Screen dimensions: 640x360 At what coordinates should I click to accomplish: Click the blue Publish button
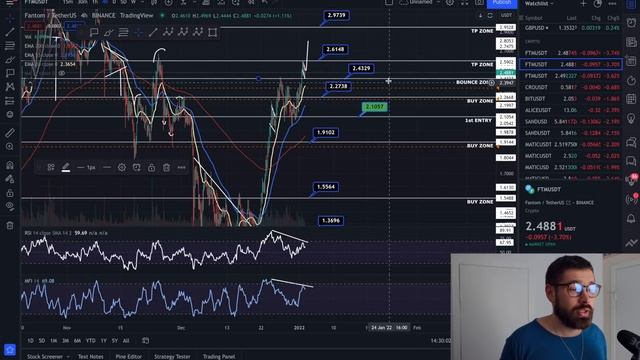pos(502,3)
